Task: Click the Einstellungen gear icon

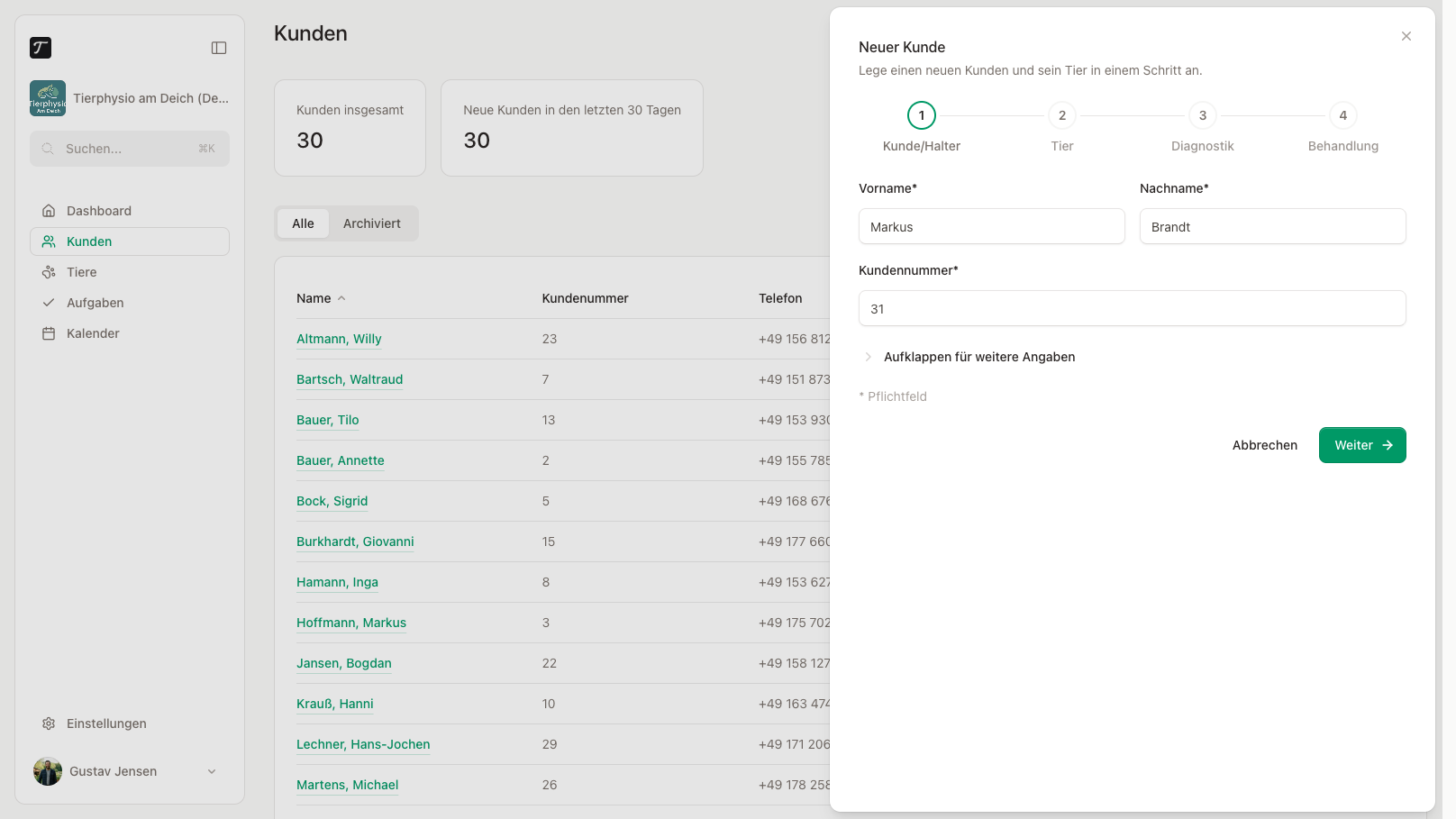Action: coord(49,723)
